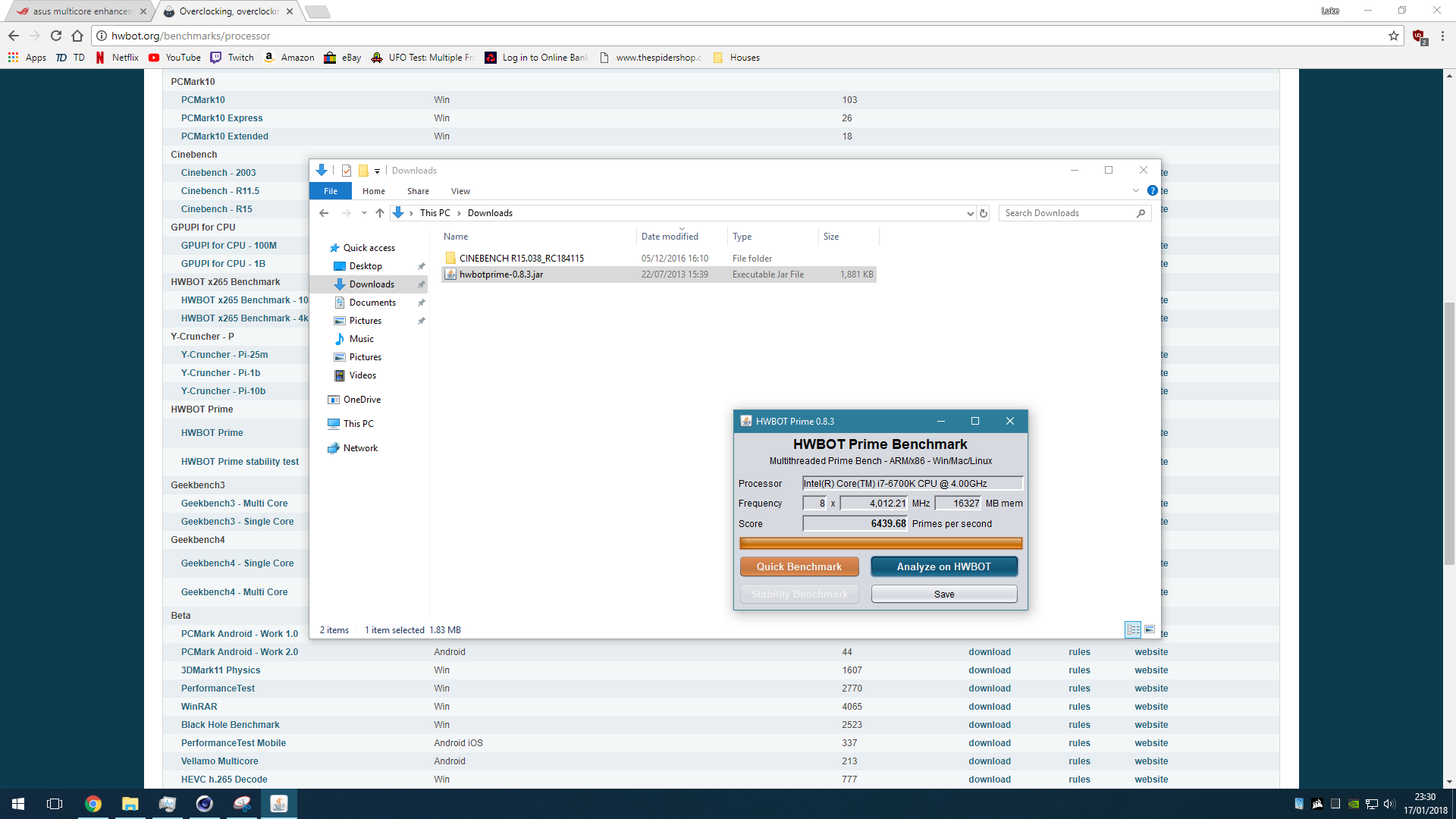Go back in the Downloads Explorer window
This screenshot has height=819, width=1456.
click(324, 213)
